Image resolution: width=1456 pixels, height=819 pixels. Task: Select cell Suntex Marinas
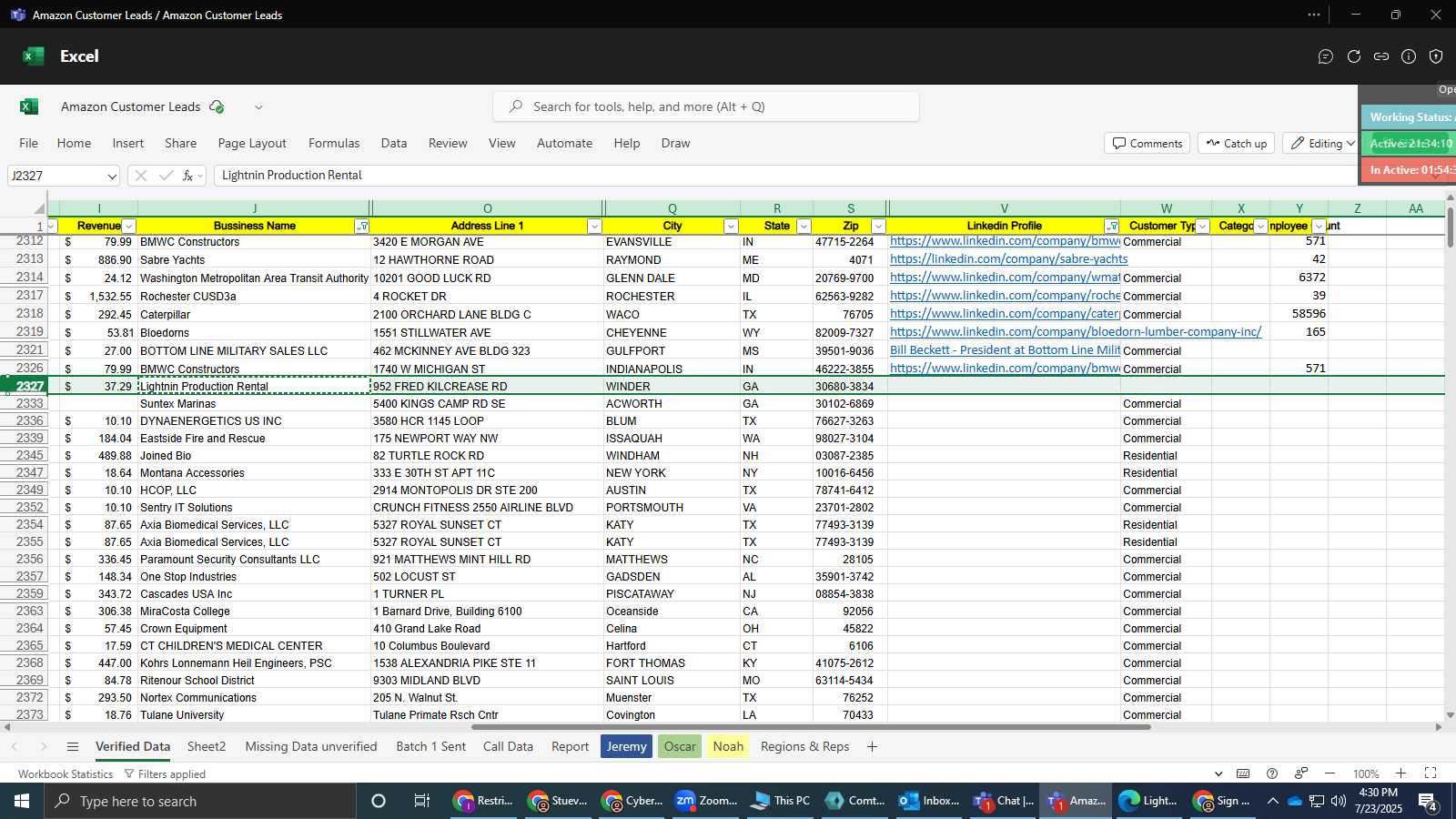254,404
